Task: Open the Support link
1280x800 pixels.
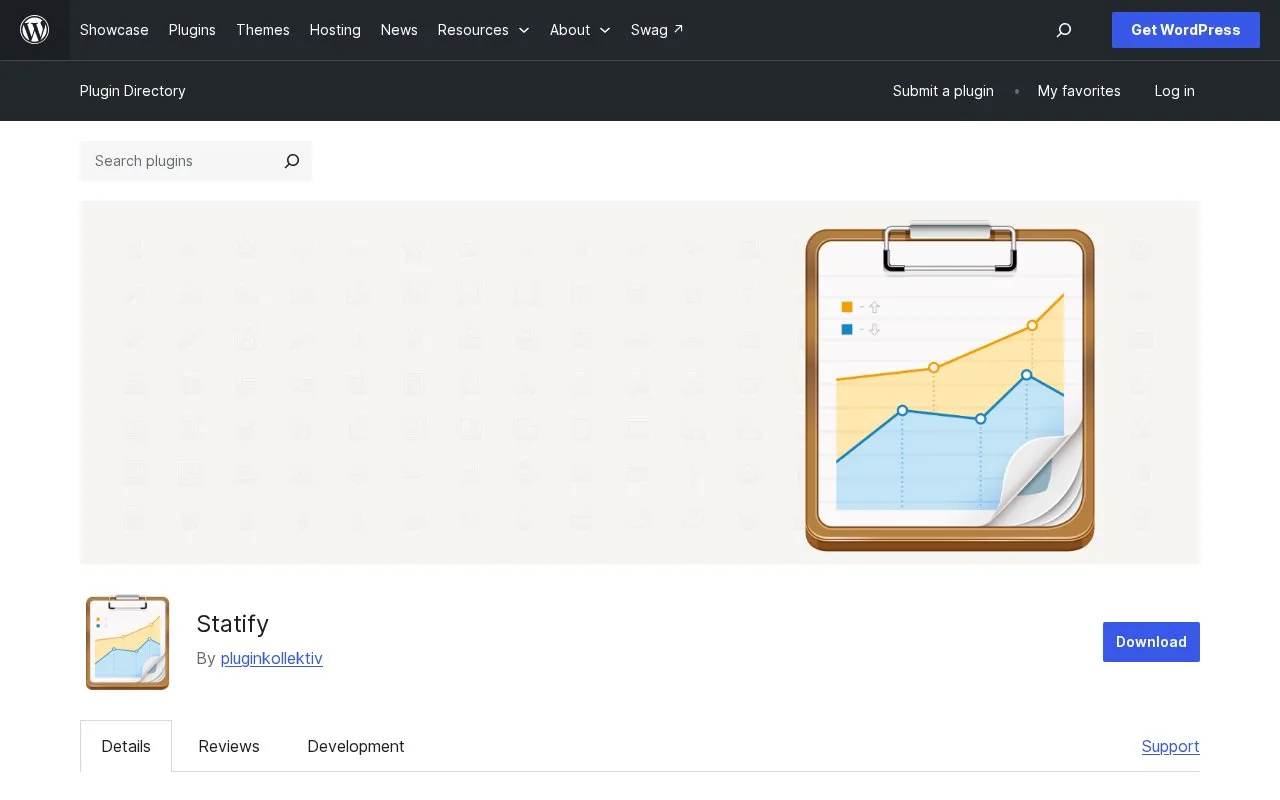Action: 1171,746
